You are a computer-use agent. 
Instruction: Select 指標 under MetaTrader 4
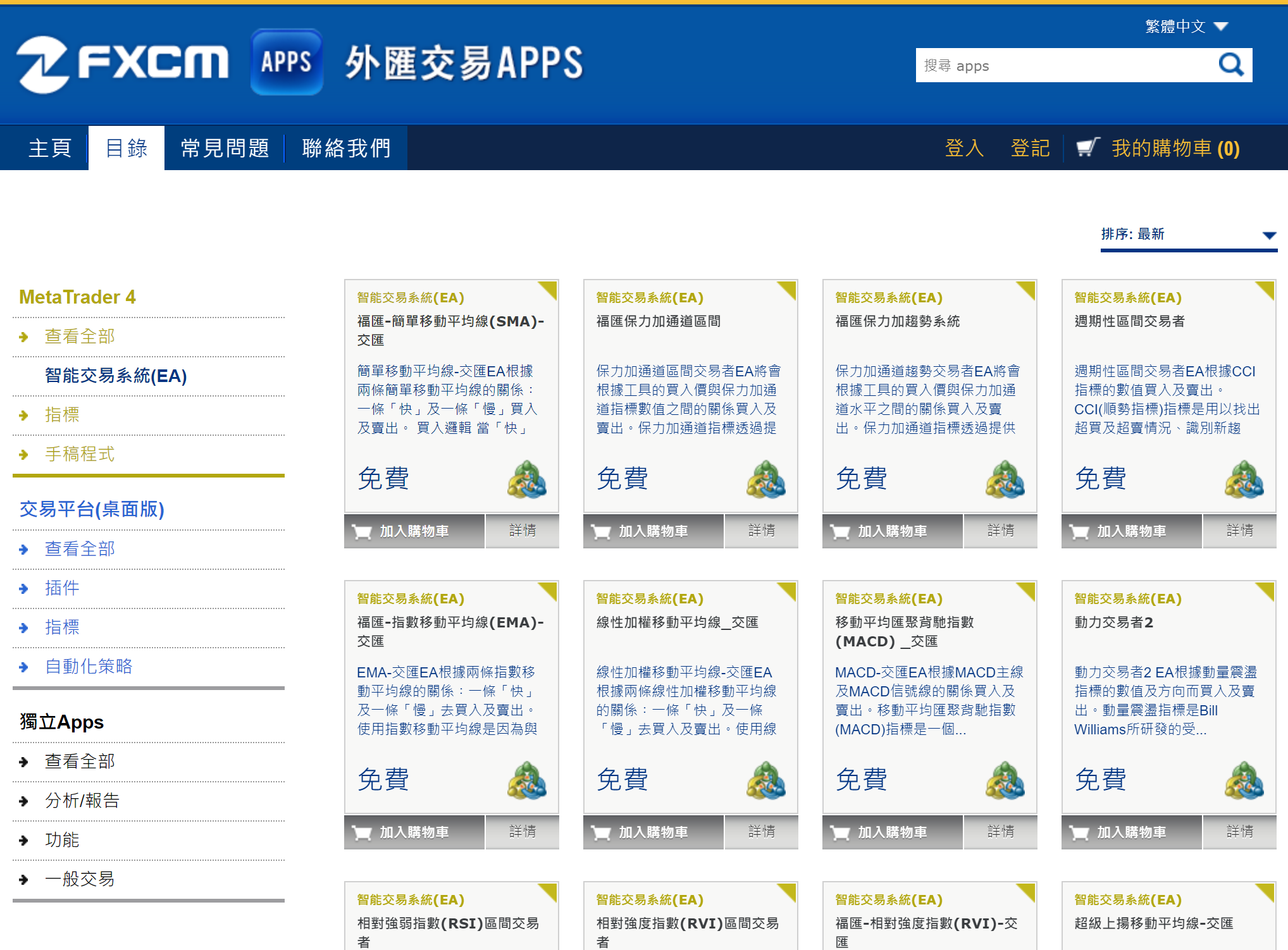click(x=62, y=415)
